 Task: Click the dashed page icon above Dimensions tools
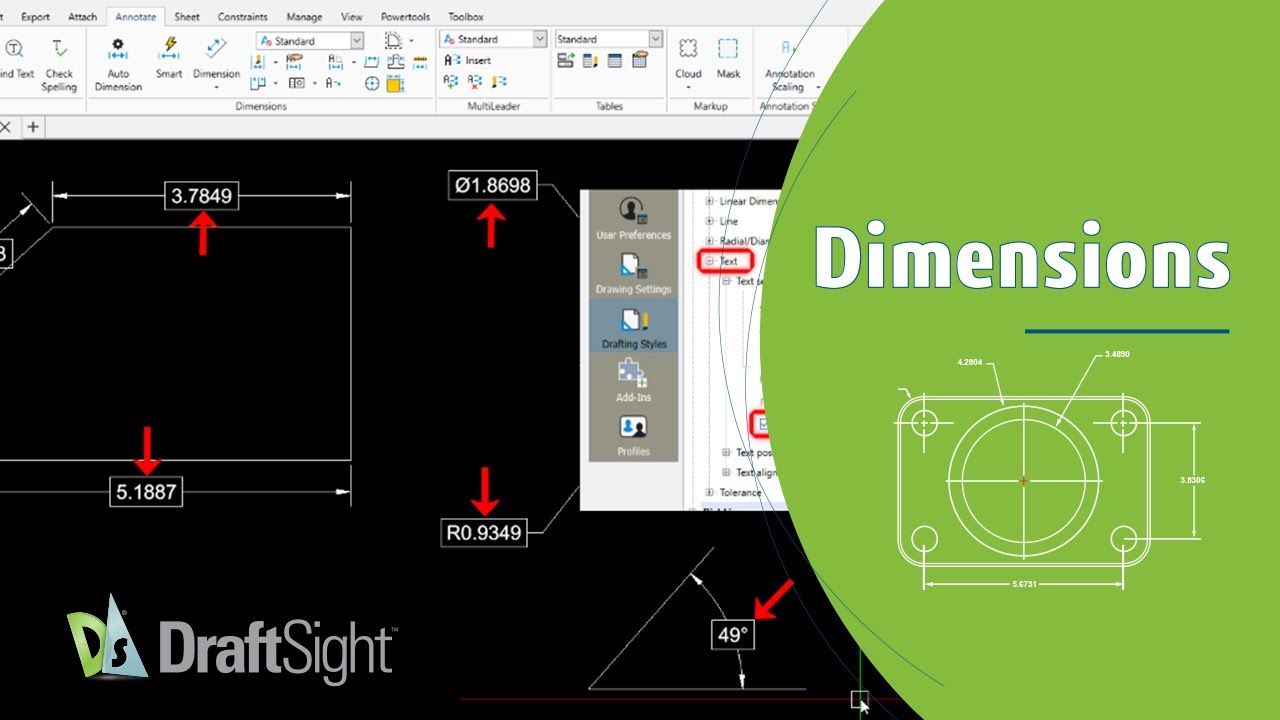tap(394, 40)
